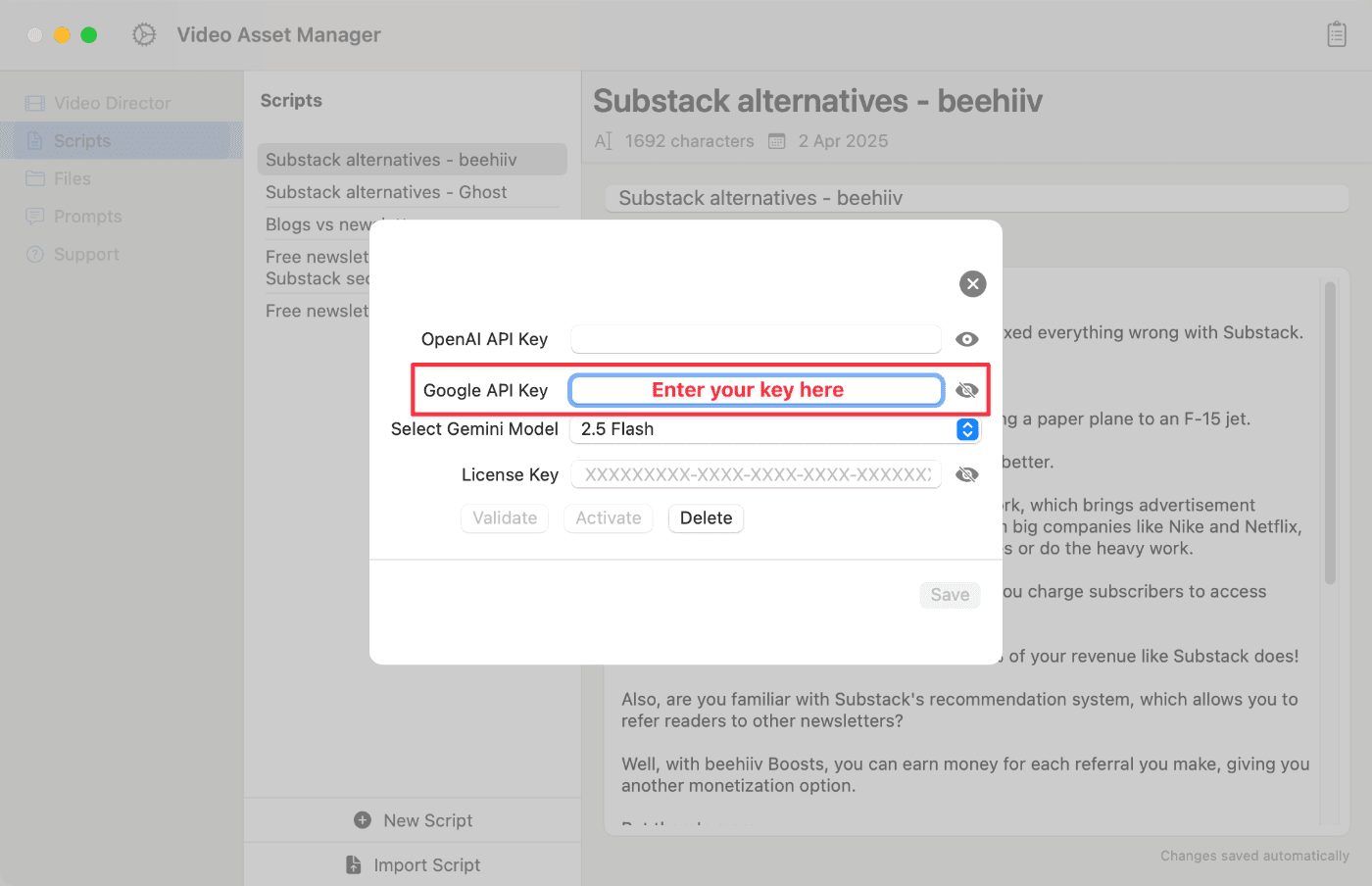Click the Support question mark icon
1372x886 pixels.
pos(35,254)
